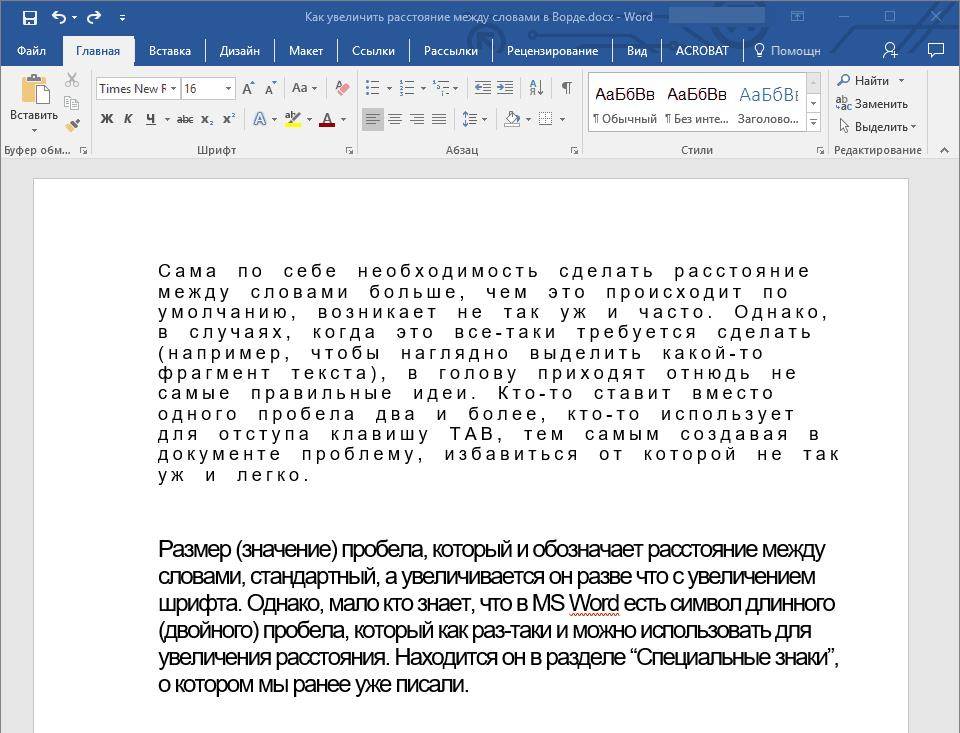Apply the red font color swatch
This screenshot has width=960, height=733.
(326, 119)
